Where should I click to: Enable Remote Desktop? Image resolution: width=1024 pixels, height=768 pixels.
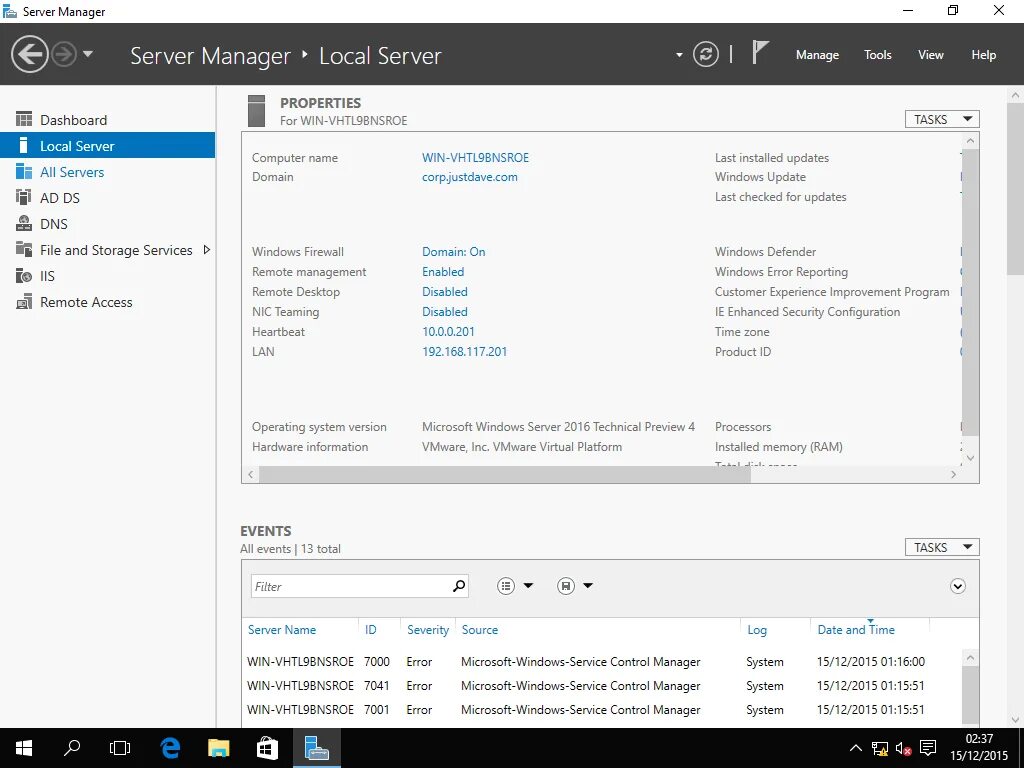(444, 291)
